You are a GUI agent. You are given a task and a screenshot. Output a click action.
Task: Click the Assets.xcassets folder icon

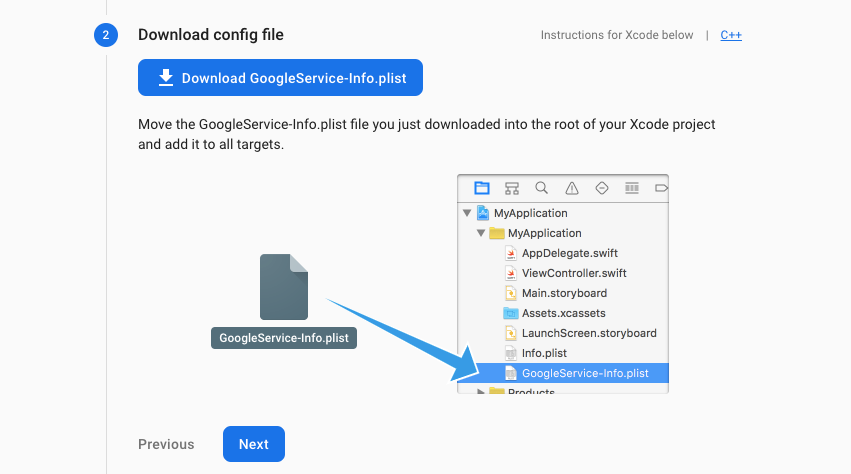pos(511,313)
